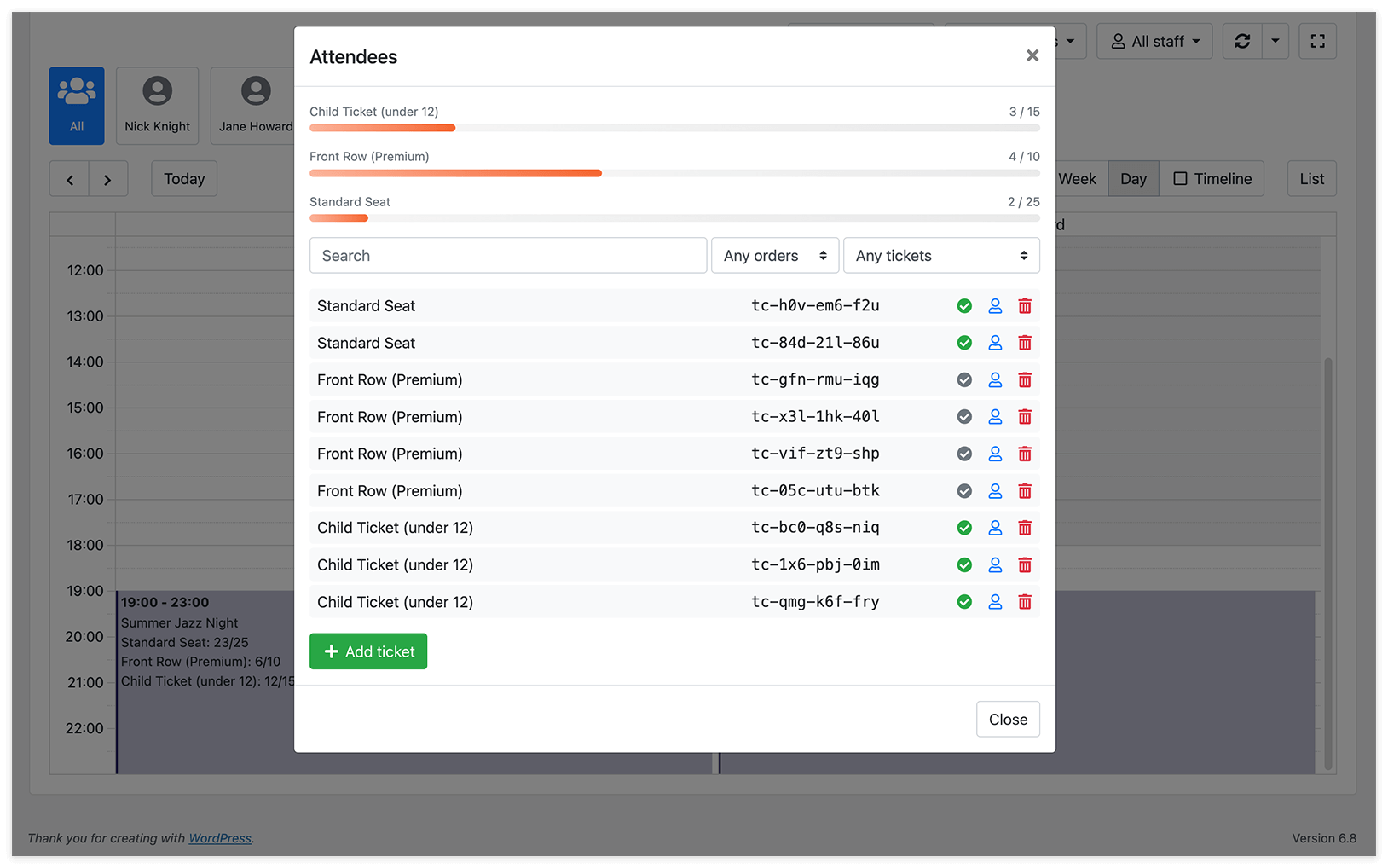Select the All staff tab
Screen dimensions: 1388x868
(77, 106)
